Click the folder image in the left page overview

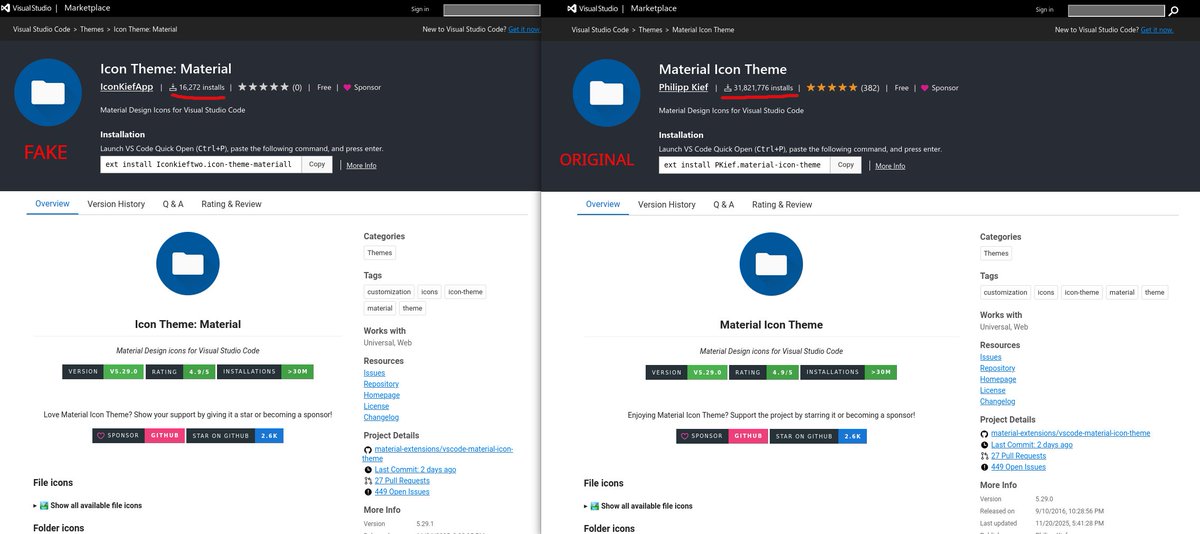188,264
